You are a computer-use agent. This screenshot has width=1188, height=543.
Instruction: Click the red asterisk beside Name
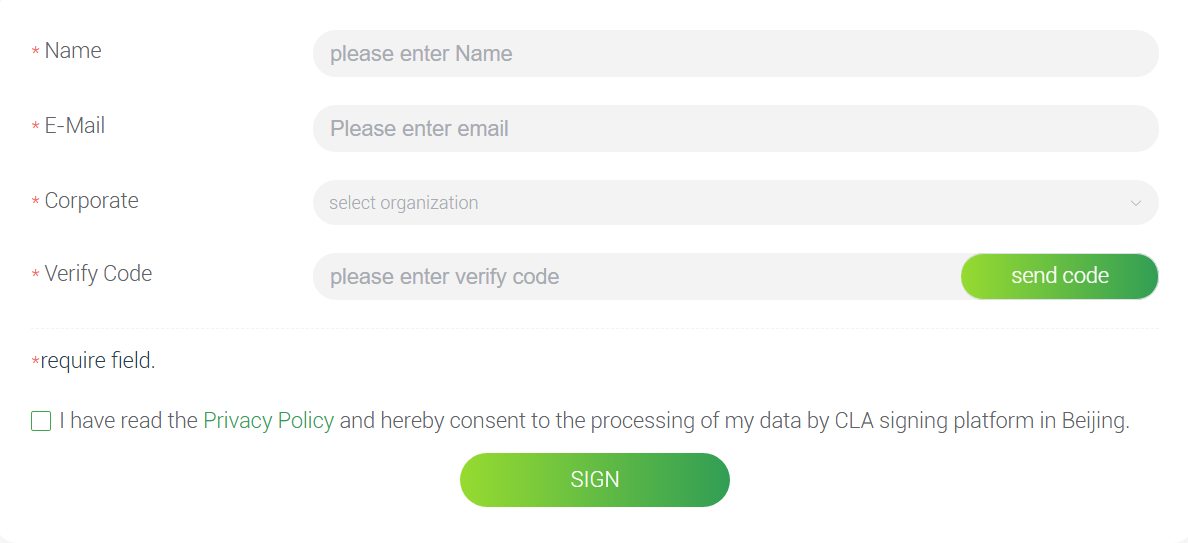[36, 53]
